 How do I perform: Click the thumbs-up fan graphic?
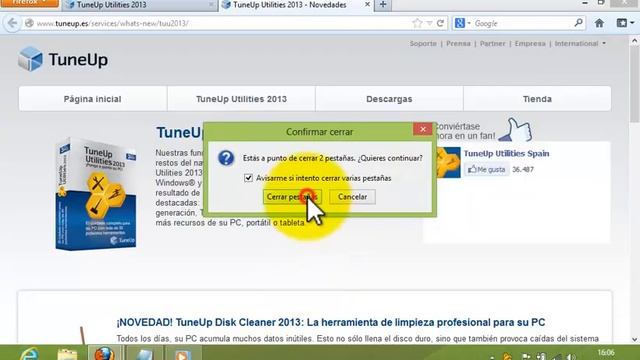(x=515, y=130)
